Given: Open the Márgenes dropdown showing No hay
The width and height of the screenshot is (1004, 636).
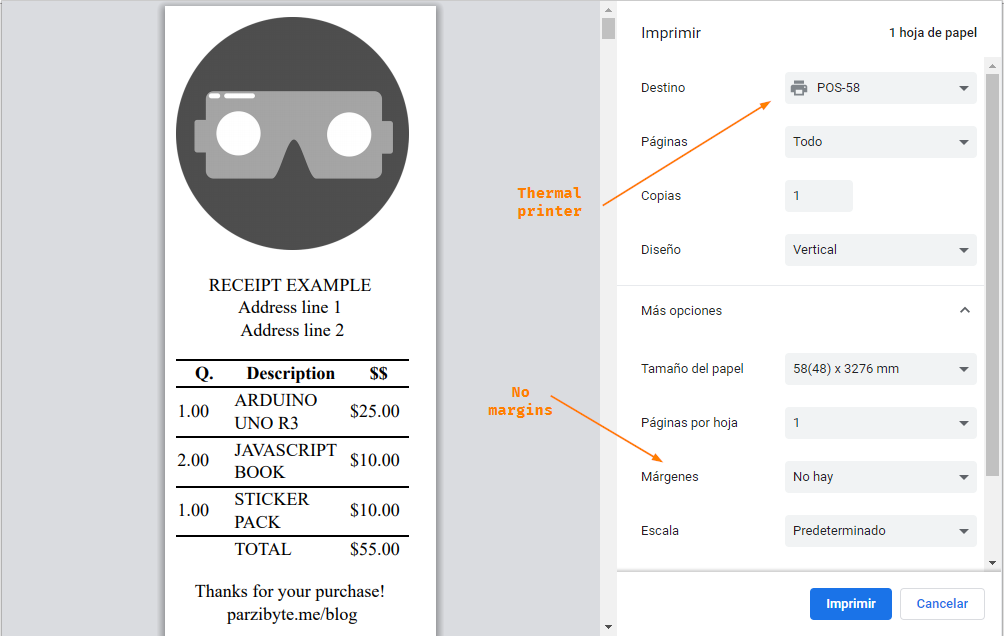Looking at the screenshot, I should [x=880, y=477].
